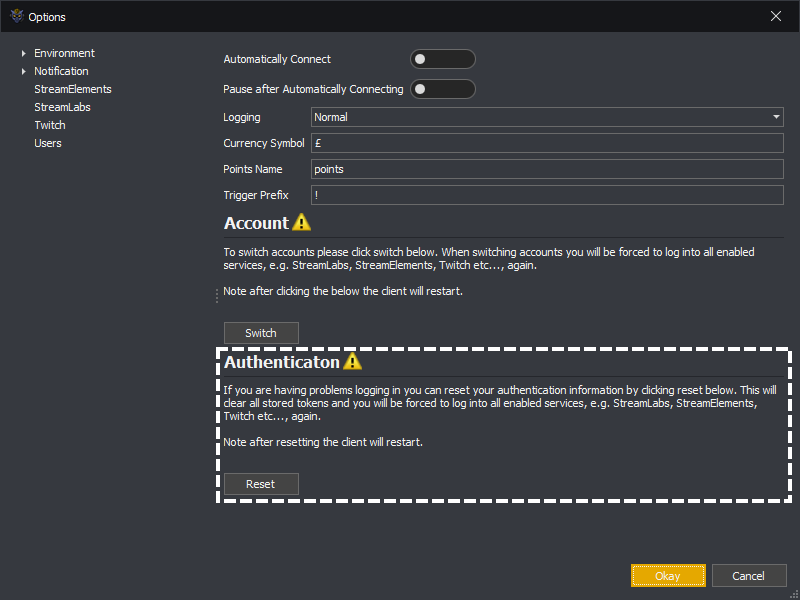
Task: Select Notification in the options tree
Action: pyautogui.click(x=61, y=71)
